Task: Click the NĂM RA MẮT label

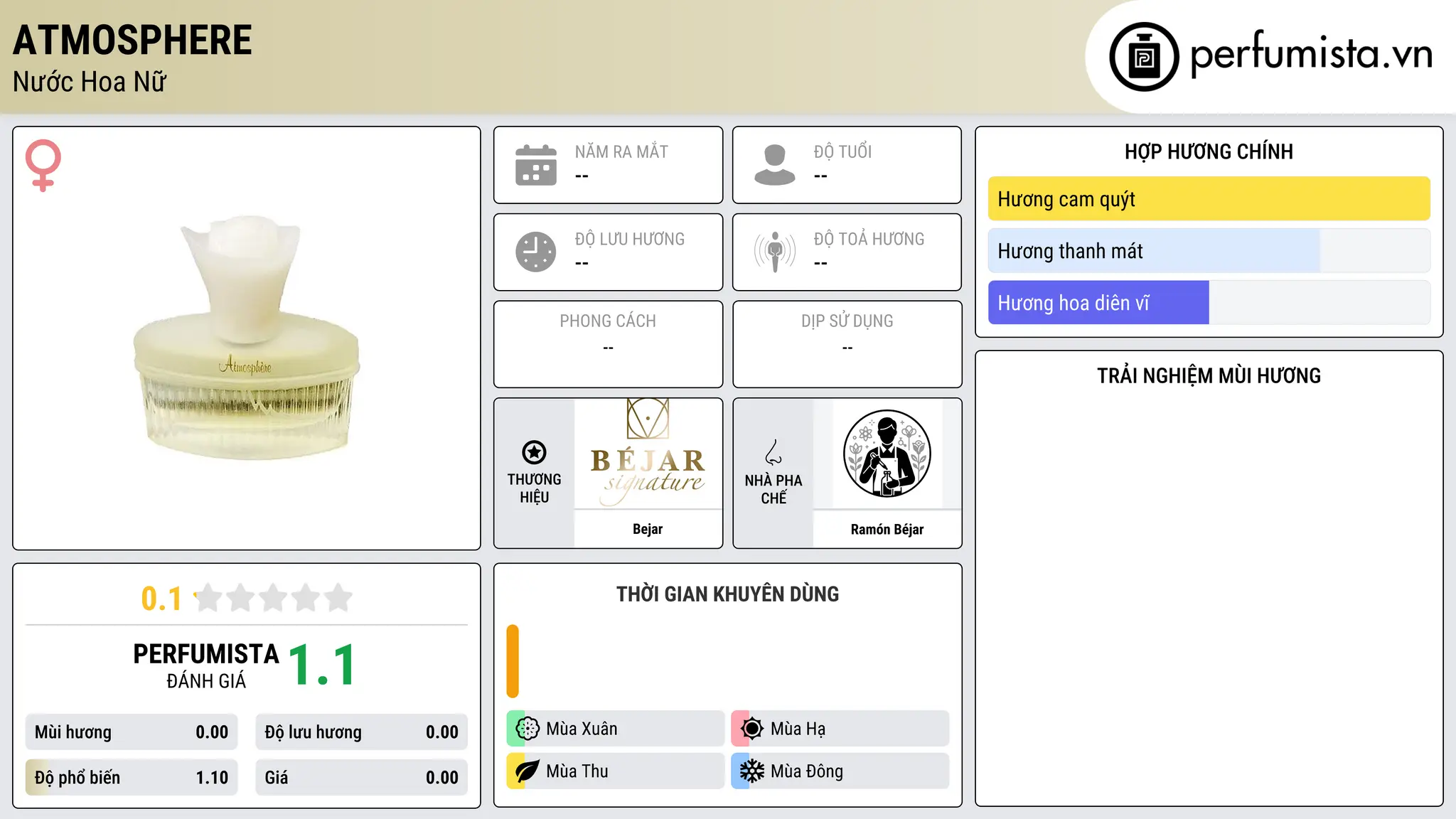Action: tap(621, 151)
